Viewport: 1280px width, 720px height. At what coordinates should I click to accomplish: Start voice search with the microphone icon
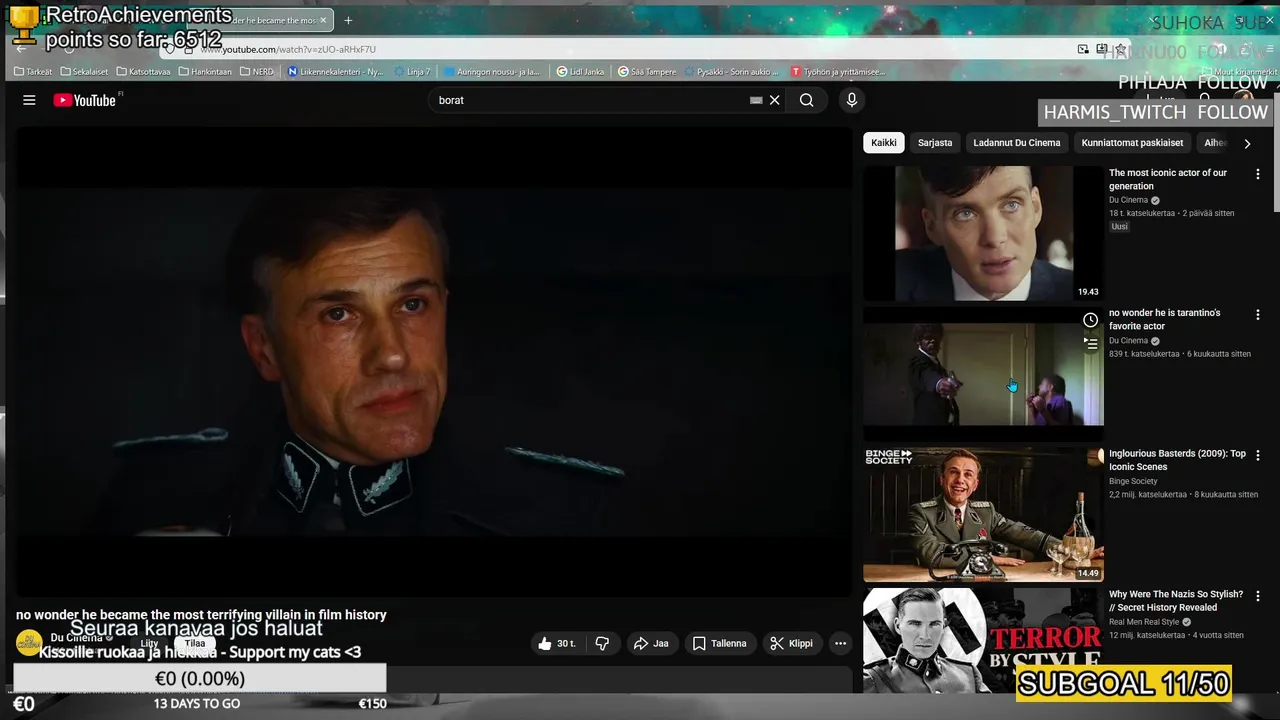tap(852, 100)
